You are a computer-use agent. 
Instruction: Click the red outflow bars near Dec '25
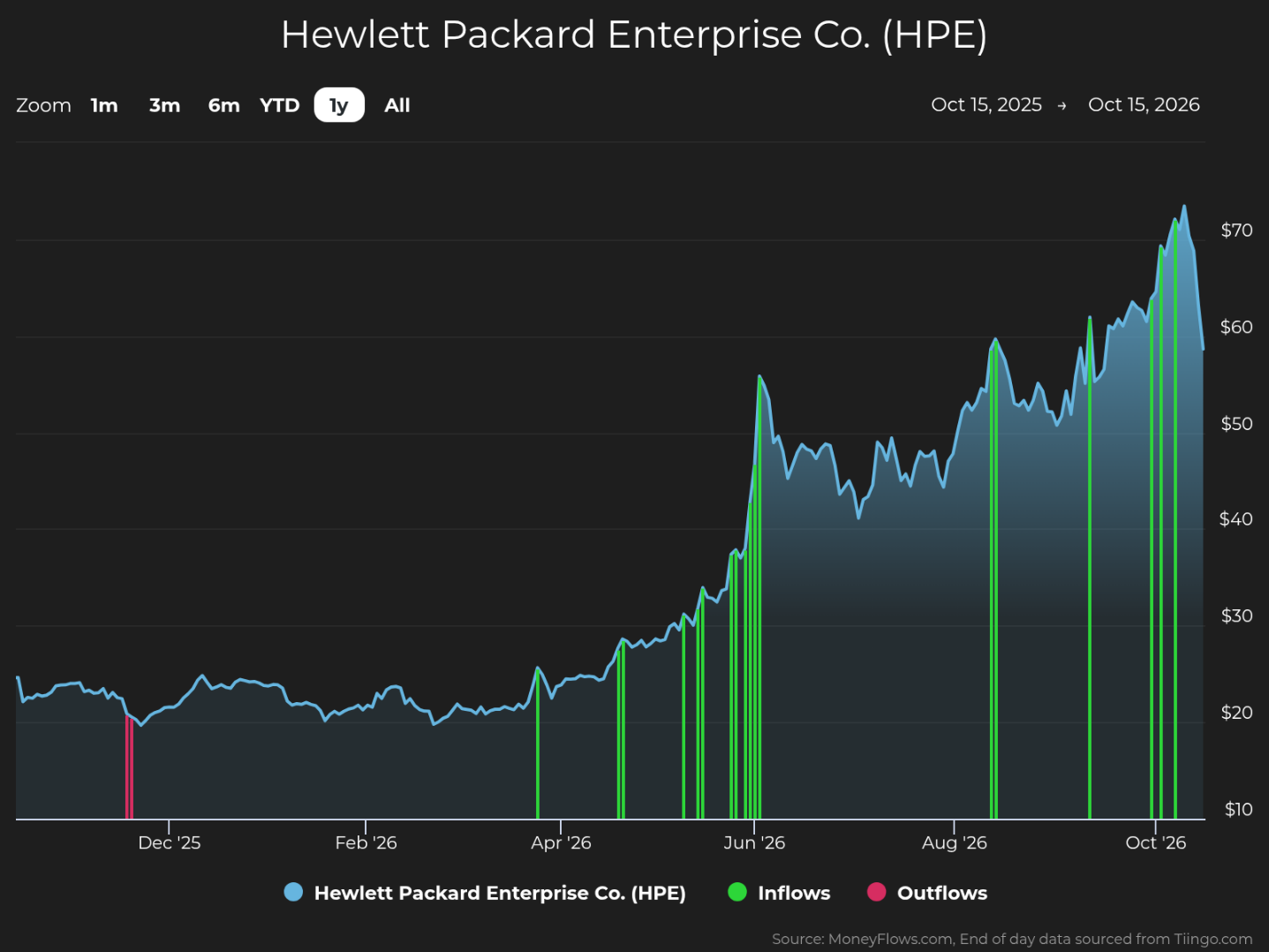click(129, 768)
